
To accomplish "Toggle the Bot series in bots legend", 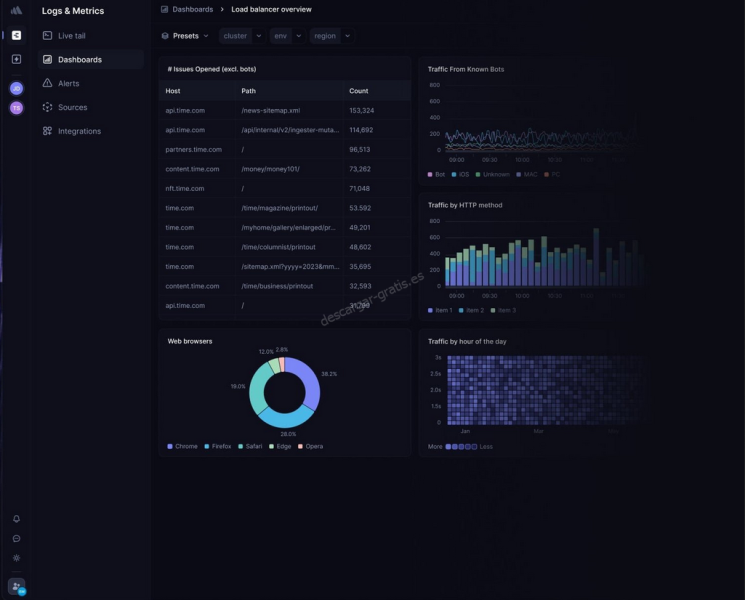I will (436, 174).
